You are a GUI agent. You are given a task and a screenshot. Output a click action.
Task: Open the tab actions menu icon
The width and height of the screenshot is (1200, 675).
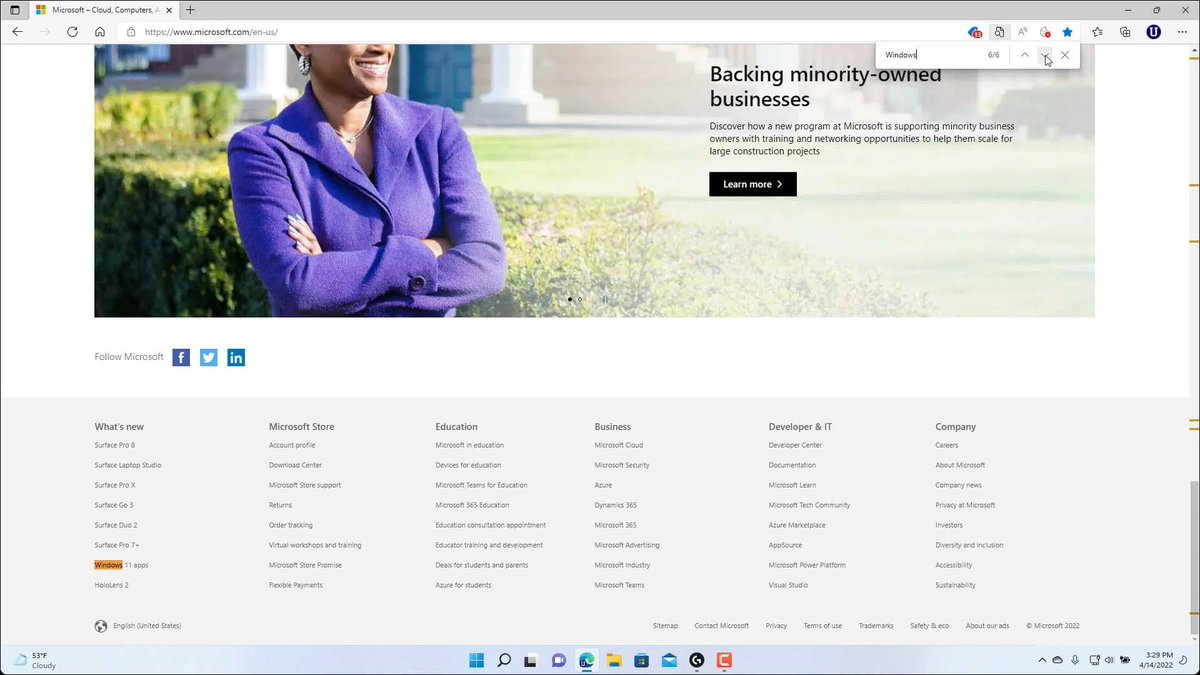click(x=15, y=9)
